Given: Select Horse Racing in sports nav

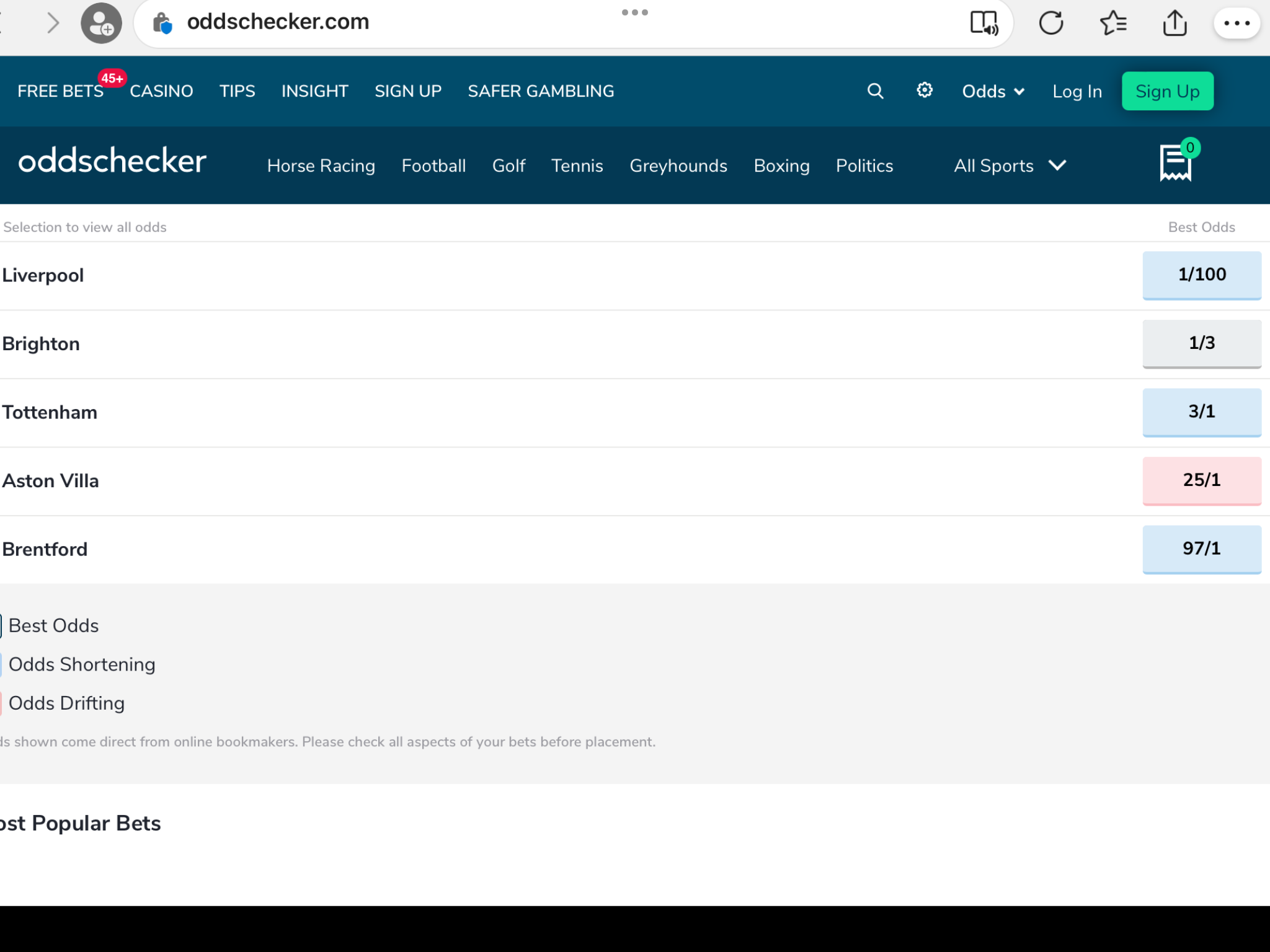Looking at the screenshot, I should (x=321, y=166).
